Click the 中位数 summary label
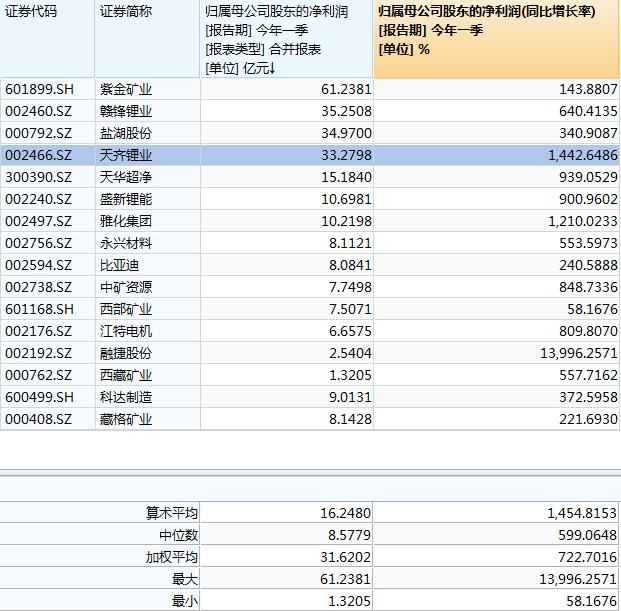This screenshot has width=621, height=611. tap(178, 535)
